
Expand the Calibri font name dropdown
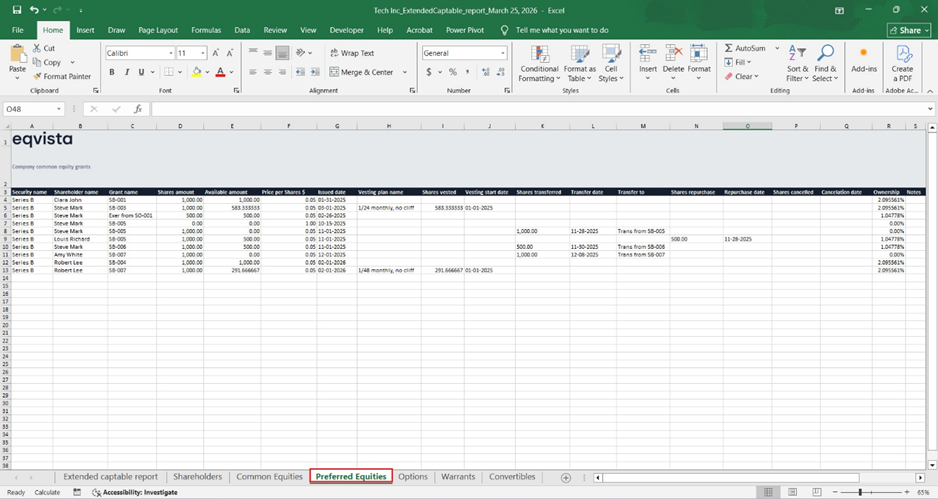(x=171, y=53)
